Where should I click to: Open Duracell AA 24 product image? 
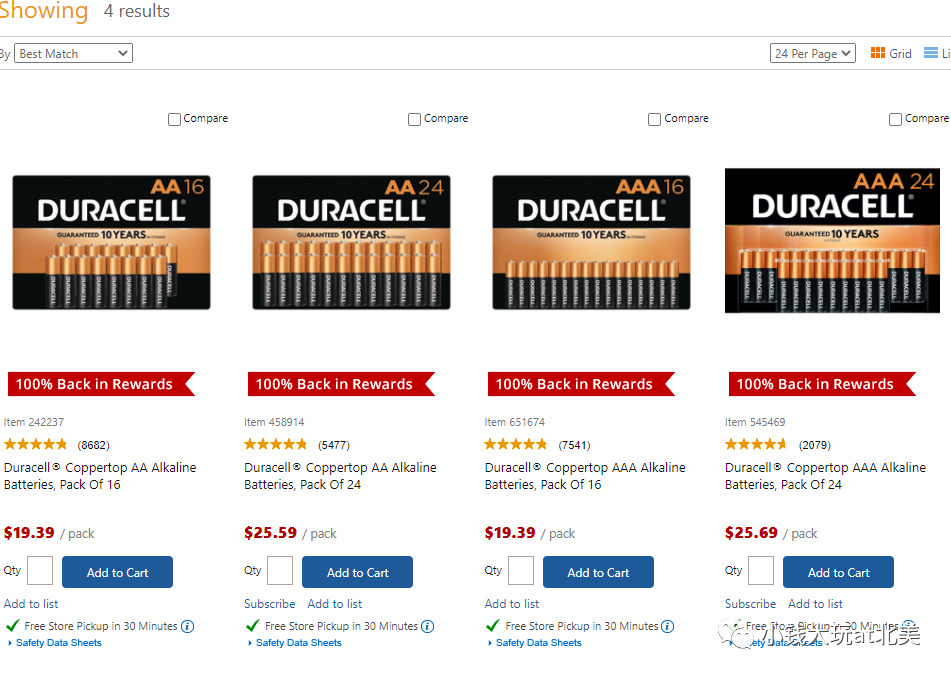pyautogui.click(x=352, y=243)
